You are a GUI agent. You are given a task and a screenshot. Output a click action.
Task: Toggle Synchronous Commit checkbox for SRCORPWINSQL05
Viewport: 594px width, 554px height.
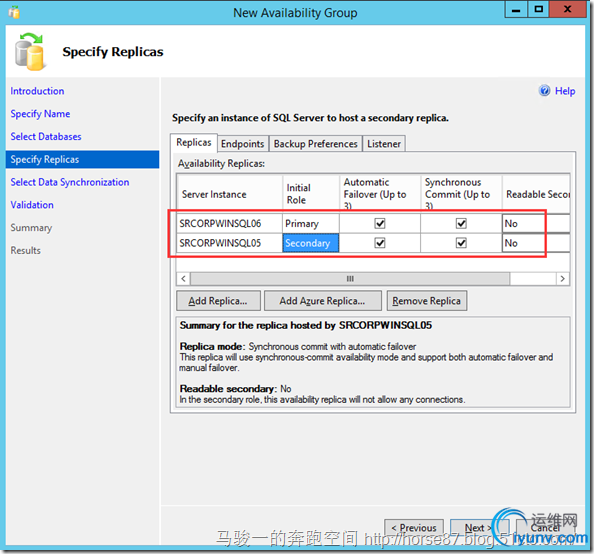(x=461, y=243)
